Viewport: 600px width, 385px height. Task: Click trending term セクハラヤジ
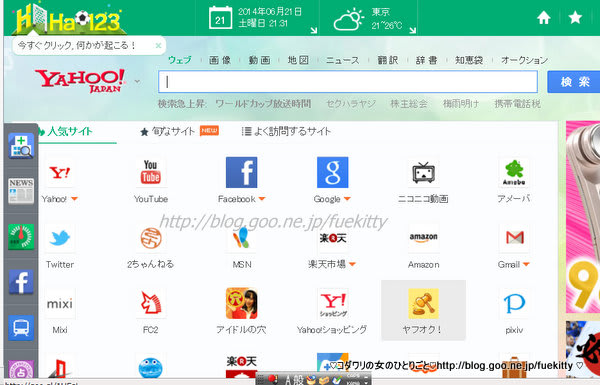point(351,104)
